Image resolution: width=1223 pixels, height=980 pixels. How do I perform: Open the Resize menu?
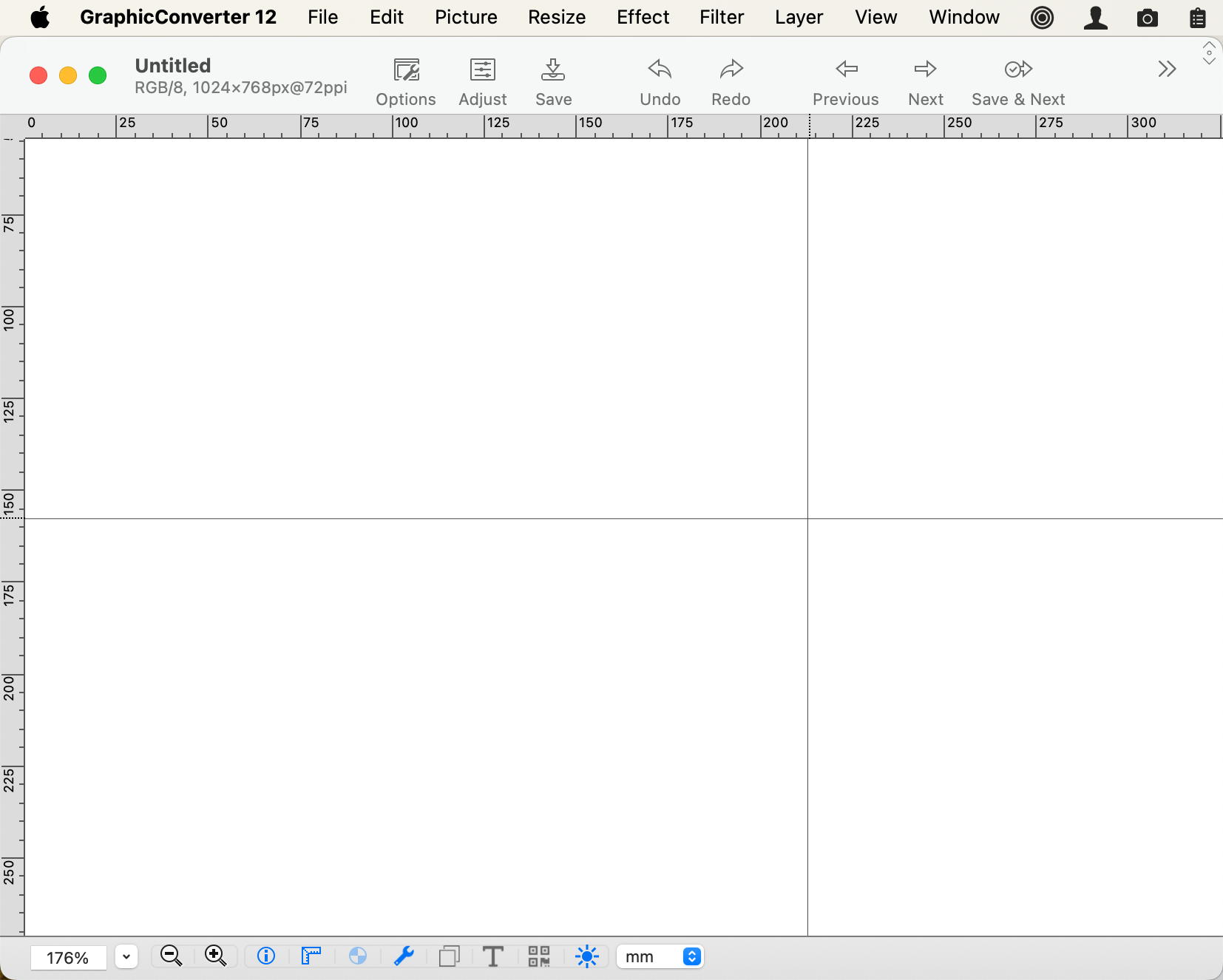[x=557, y=17]
